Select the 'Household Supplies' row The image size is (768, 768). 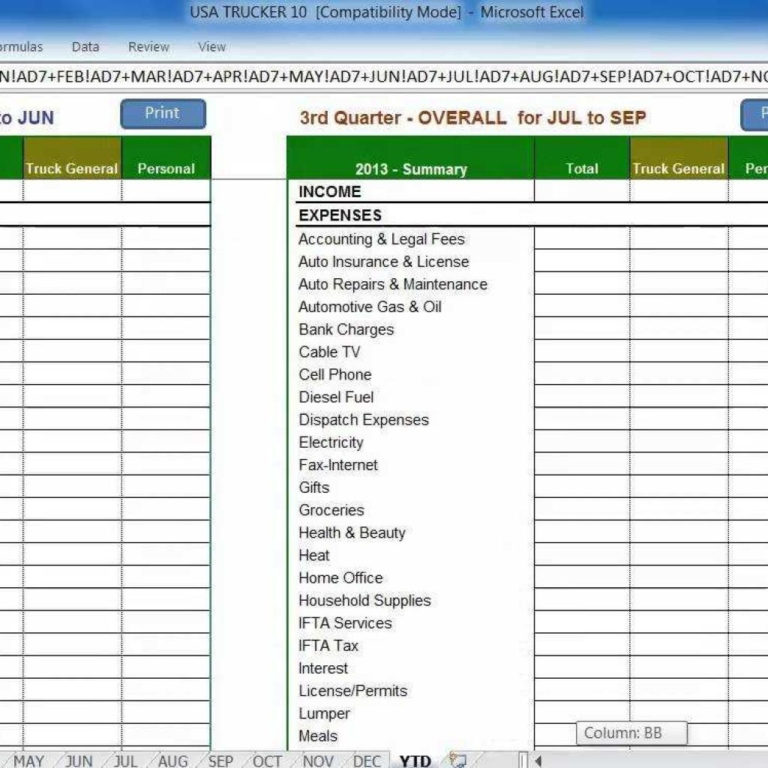(x=364, y=600)
